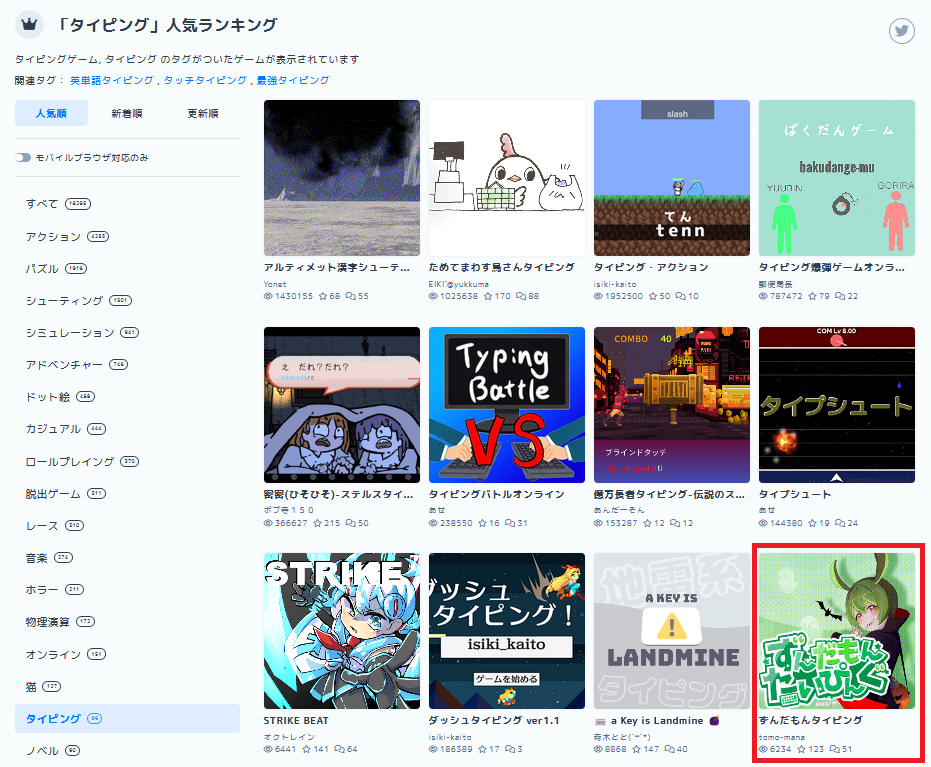Open アルティメット漢字シューティング game thumbnail
The image size is (931, 767).
(x=341, y=178)
